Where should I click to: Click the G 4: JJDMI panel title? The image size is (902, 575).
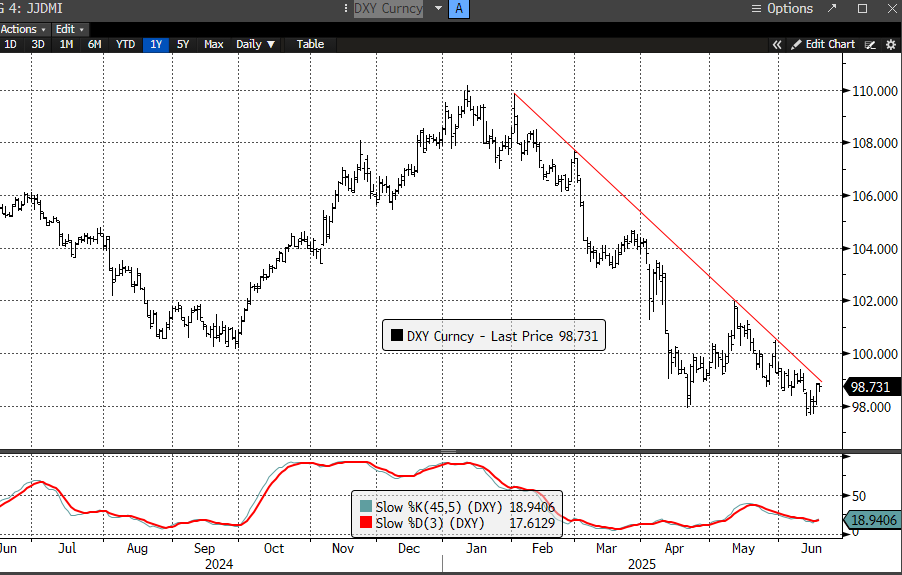point(32,9)
